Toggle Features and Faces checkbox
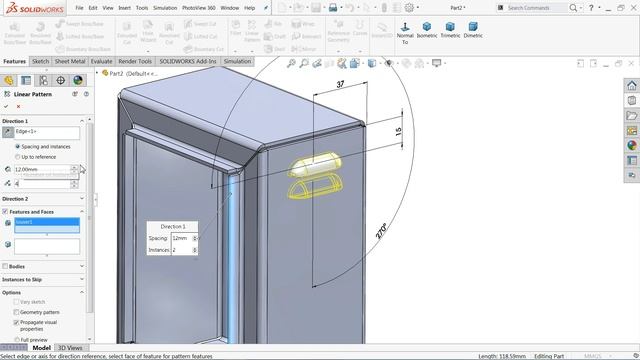The height and width of the screenshot is (360, 640). [5, 211]
